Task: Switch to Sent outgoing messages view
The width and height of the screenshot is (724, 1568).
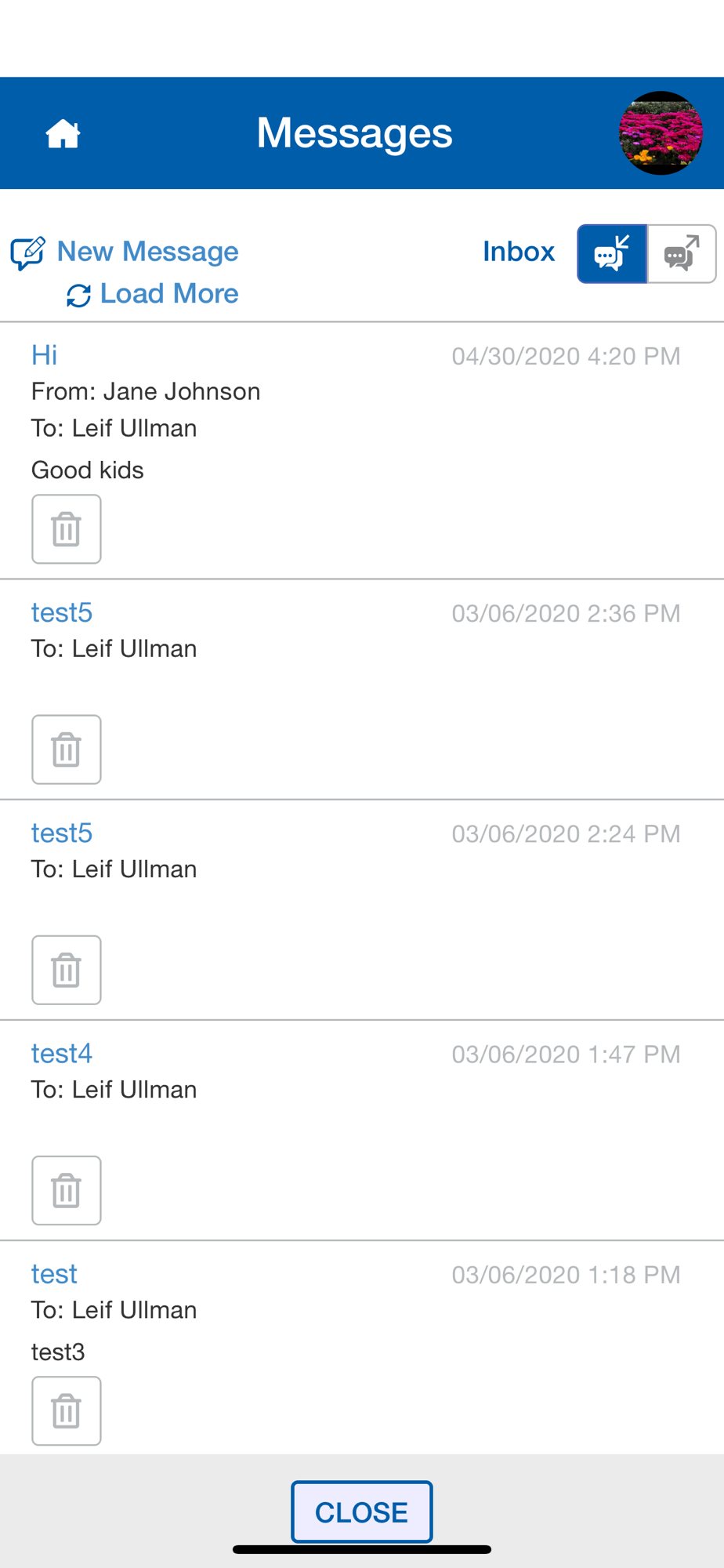Action: [682, 254]
